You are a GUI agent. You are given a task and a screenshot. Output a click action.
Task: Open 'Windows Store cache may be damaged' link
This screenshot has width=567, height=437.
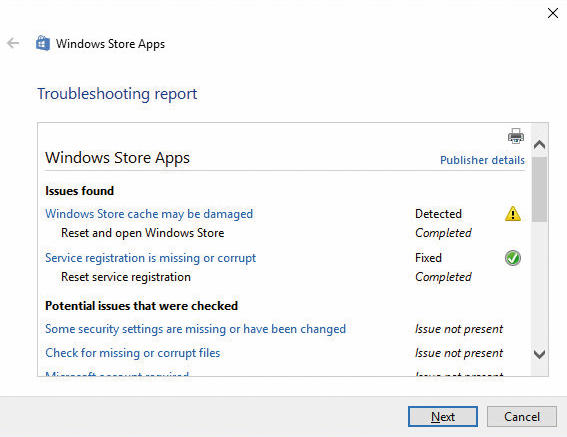click(149, 214)
